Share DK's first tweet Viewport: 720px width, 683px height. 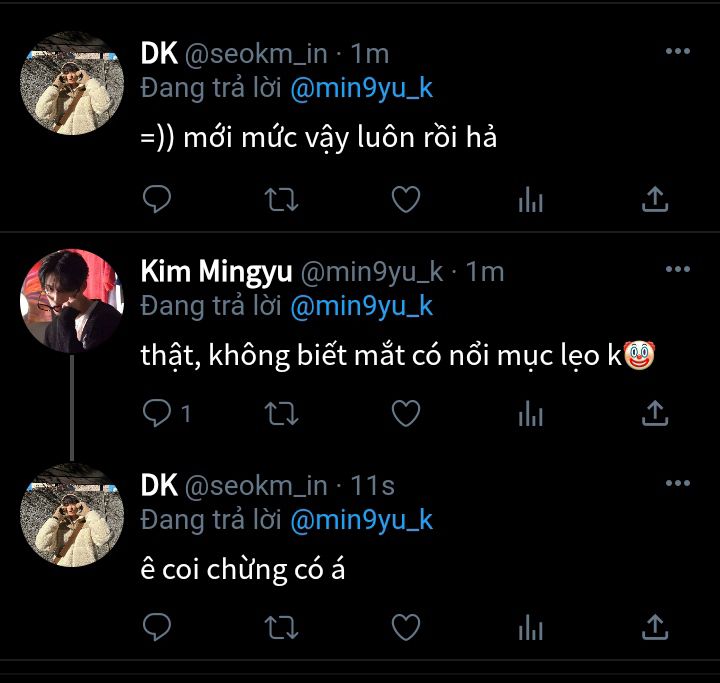[x=655, y=199]
